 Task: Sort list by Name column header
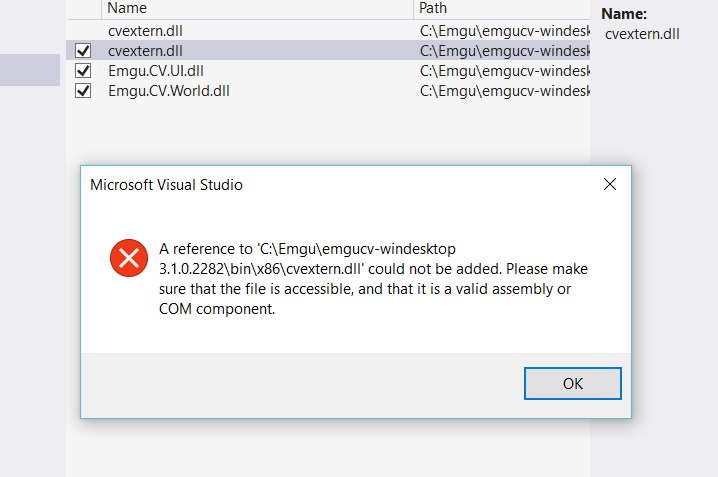coord(257,8)
